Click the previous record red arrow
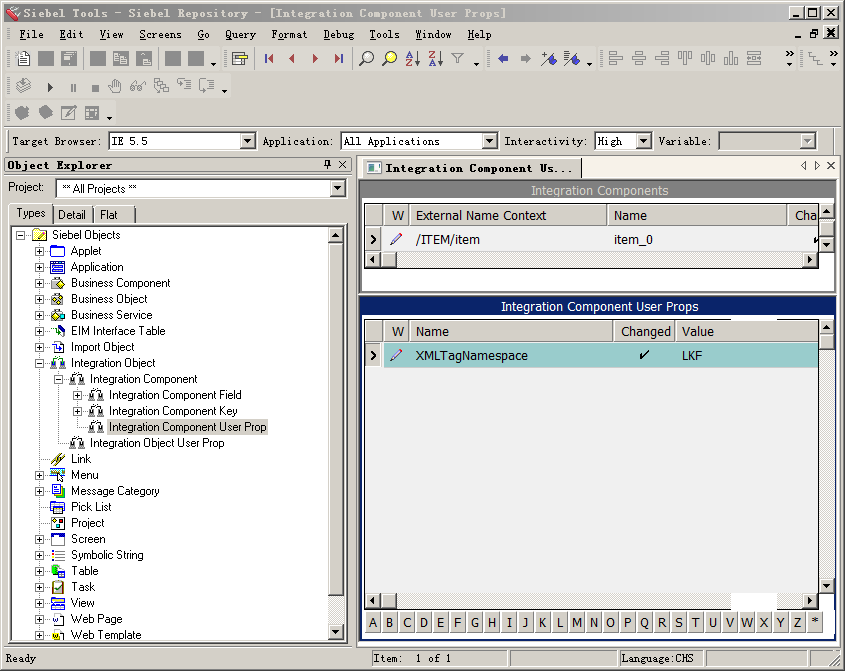845x671 pixels. 292,58
